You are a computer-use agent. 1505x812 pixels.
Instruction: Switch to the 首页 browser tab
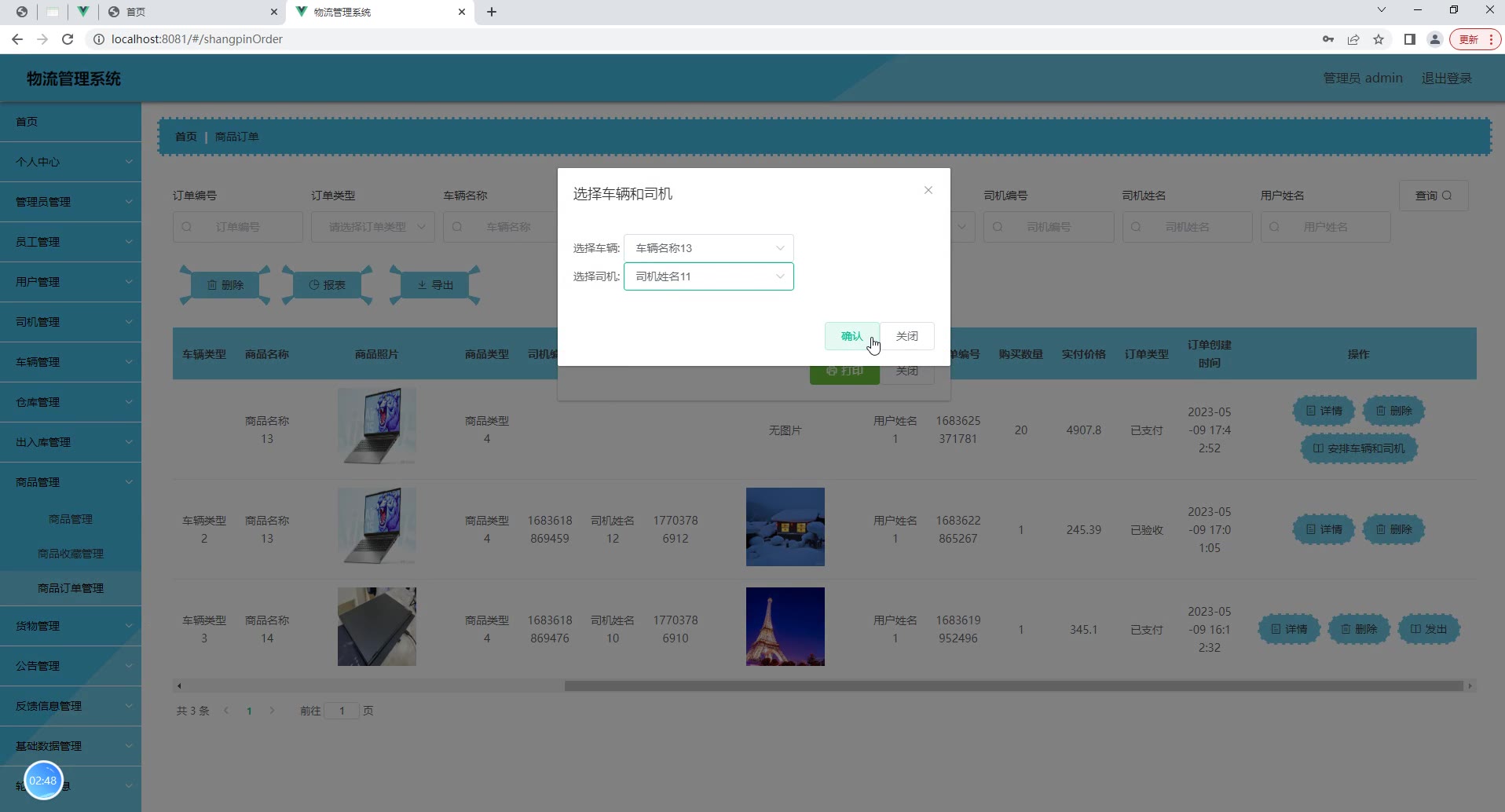click(x=192, y=12)
